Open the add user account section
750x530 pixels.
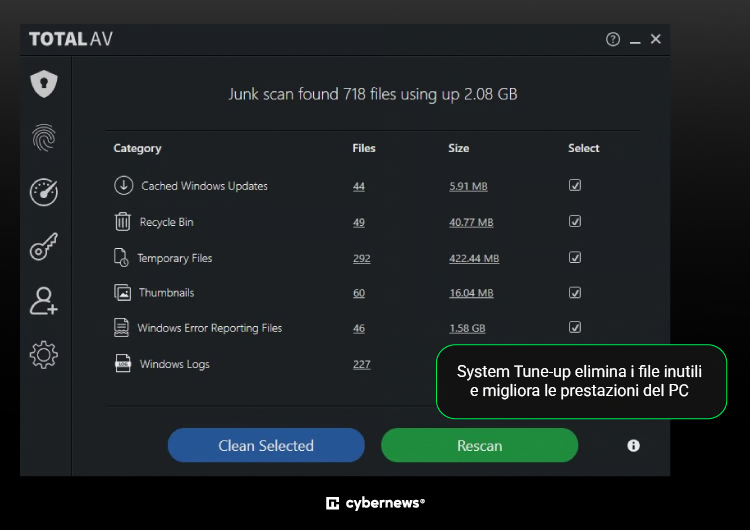coord(44,301)
